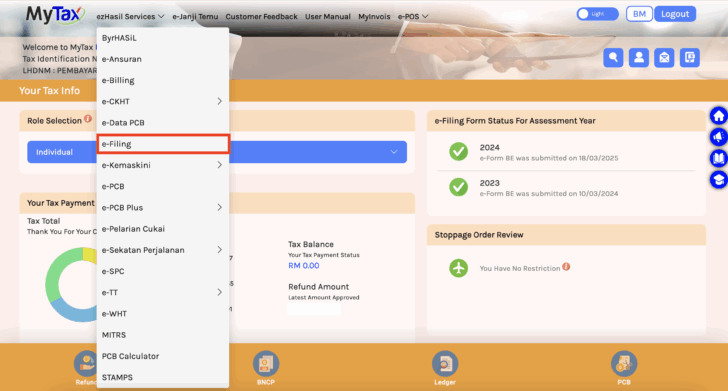Click the MyTax logo
728x391 pixels.
pyautogui.click(x=55, y=14)
